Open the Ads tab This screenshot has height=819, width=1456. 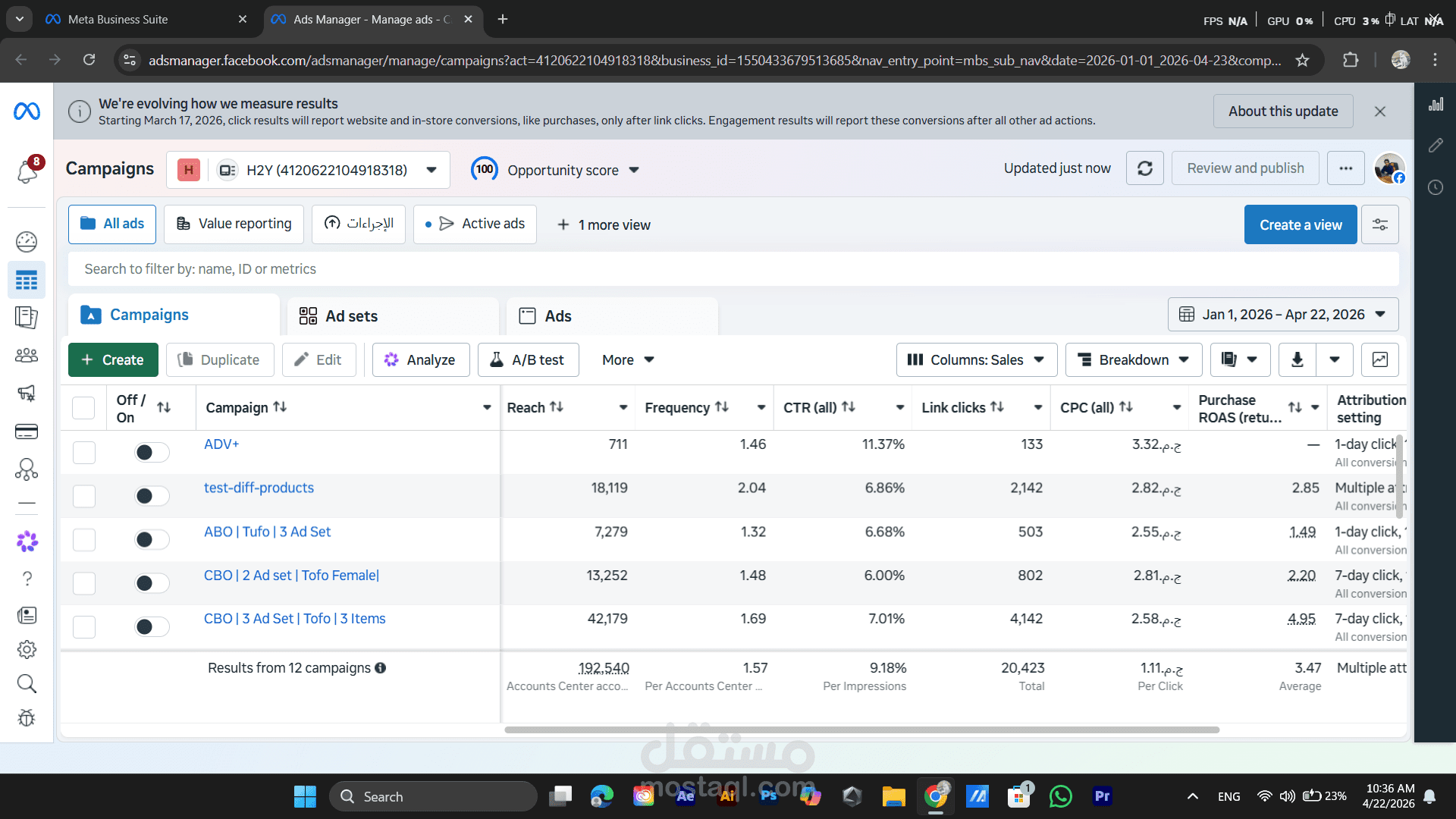[612, 316]
